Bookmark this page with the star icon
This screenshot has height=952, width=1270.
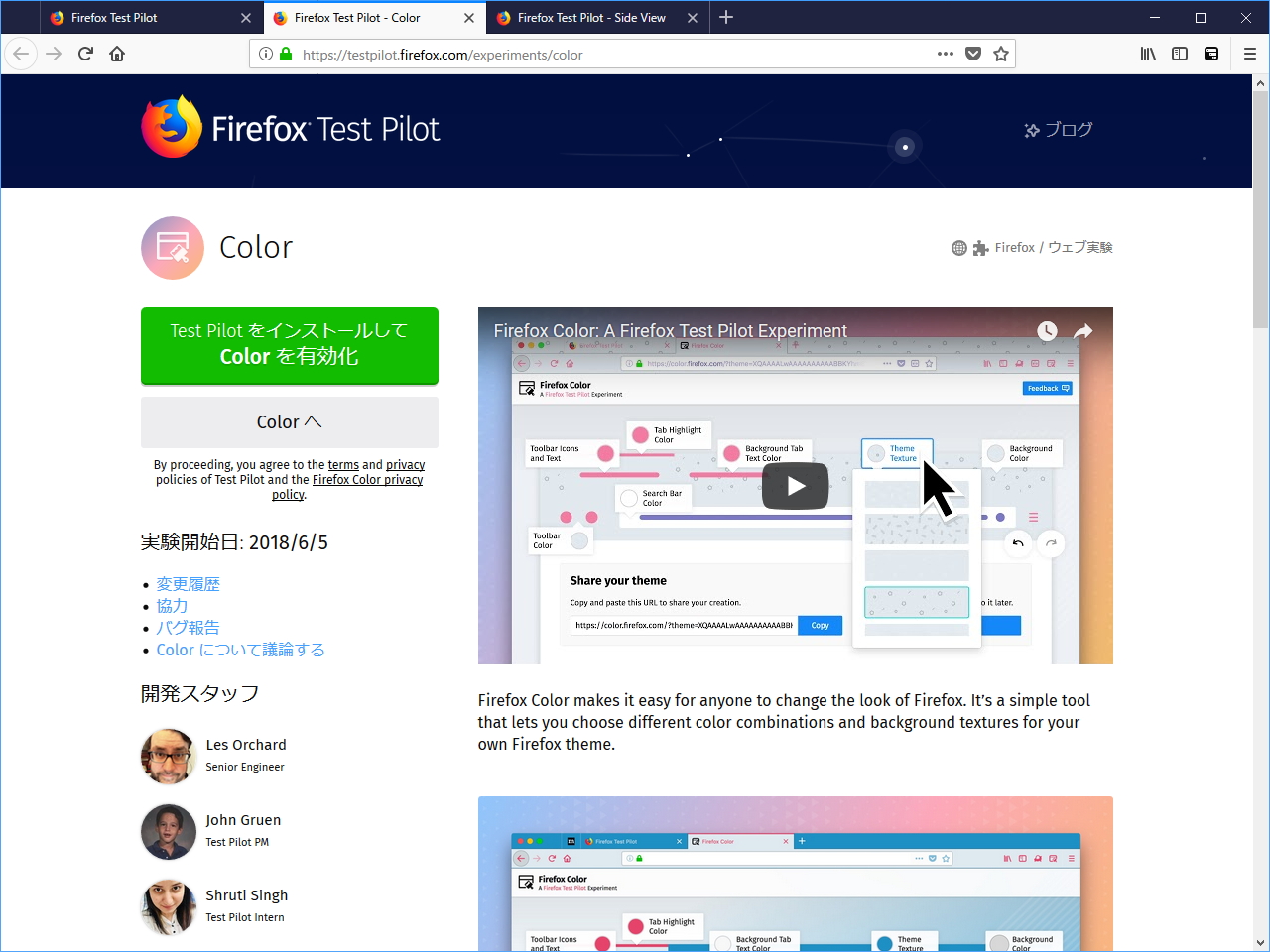[x=1001, y=54]
